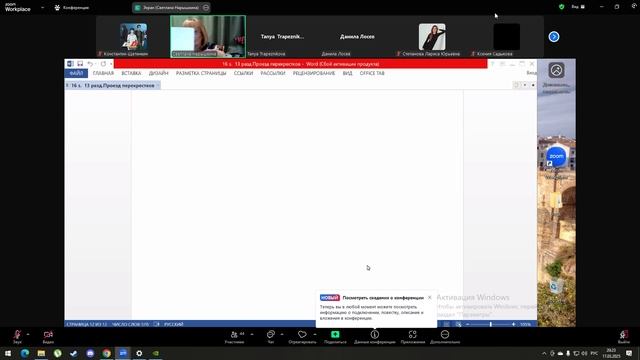
Task: Open the РЕЦЕНЗИРОВАНИЕ ribbon tab
Action: pos(313,73)
